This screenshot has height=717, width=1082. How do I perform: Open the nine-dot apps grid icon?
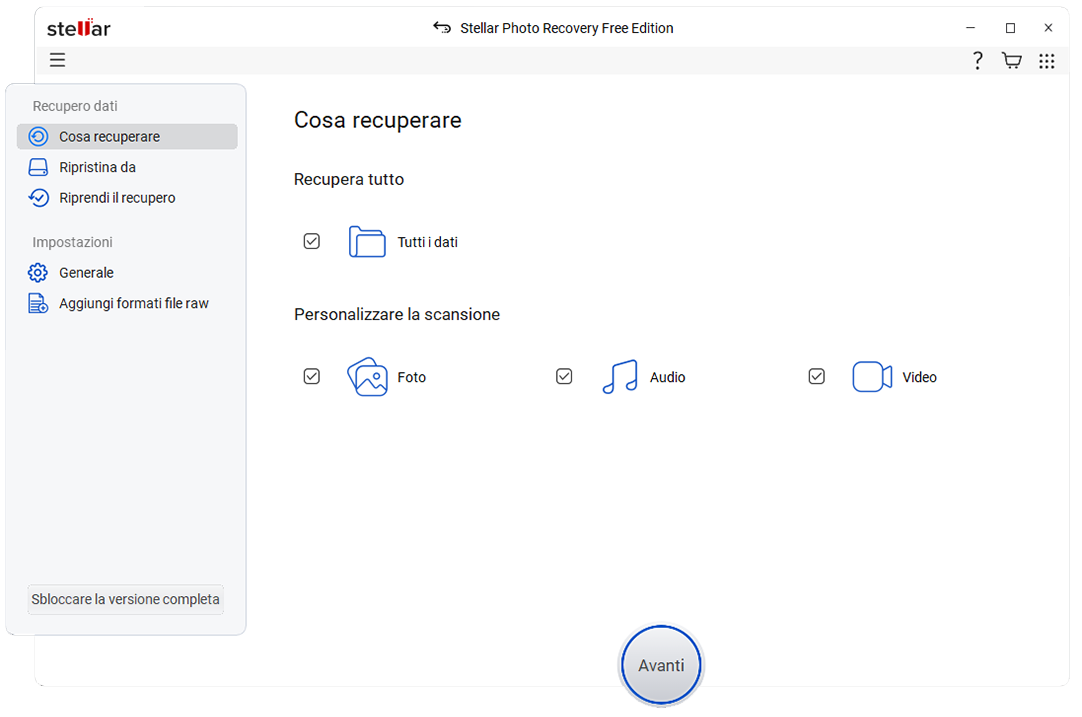click(1047, 61)
